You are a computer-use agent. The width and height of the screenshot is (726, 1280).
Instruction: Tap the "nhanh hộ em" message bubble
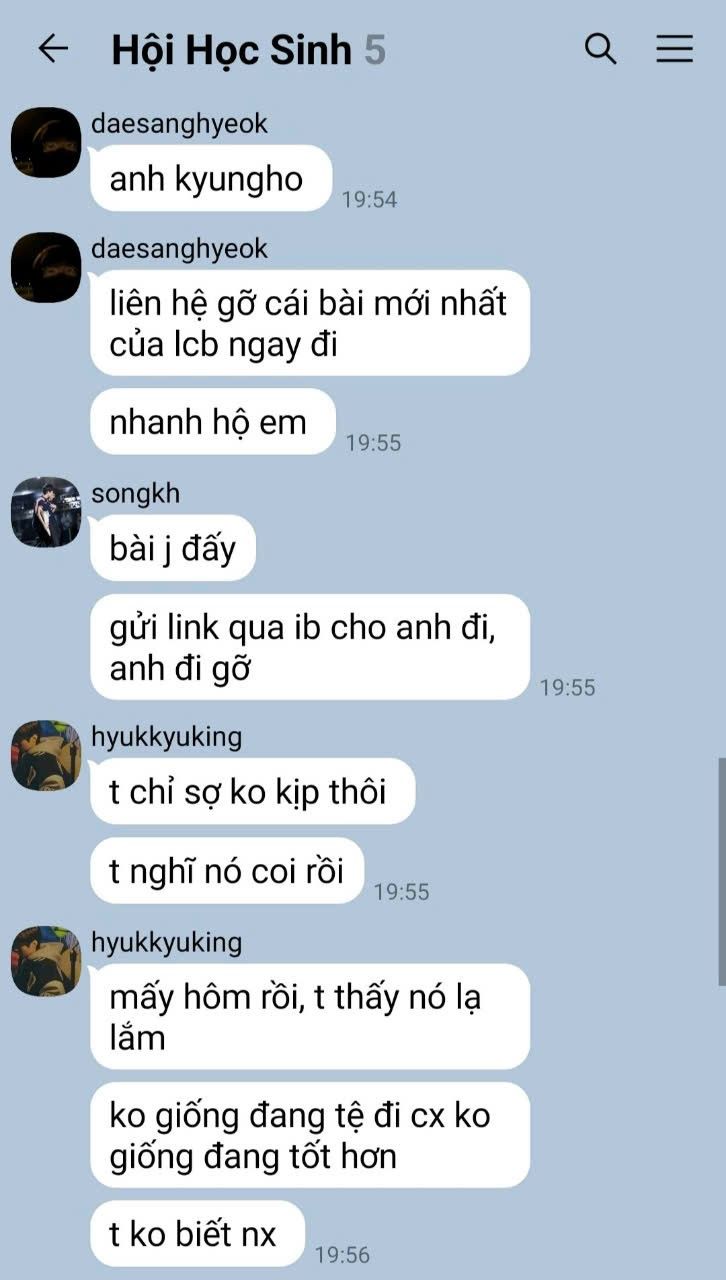point(213,421)
